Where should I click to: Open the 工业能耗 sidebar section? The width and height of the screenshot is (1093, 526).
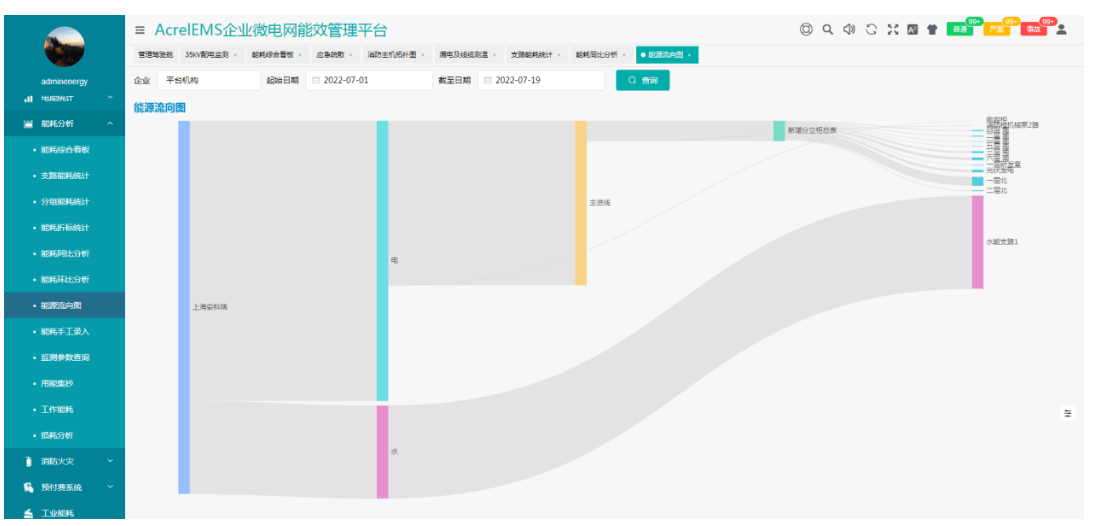click(65, 513)
